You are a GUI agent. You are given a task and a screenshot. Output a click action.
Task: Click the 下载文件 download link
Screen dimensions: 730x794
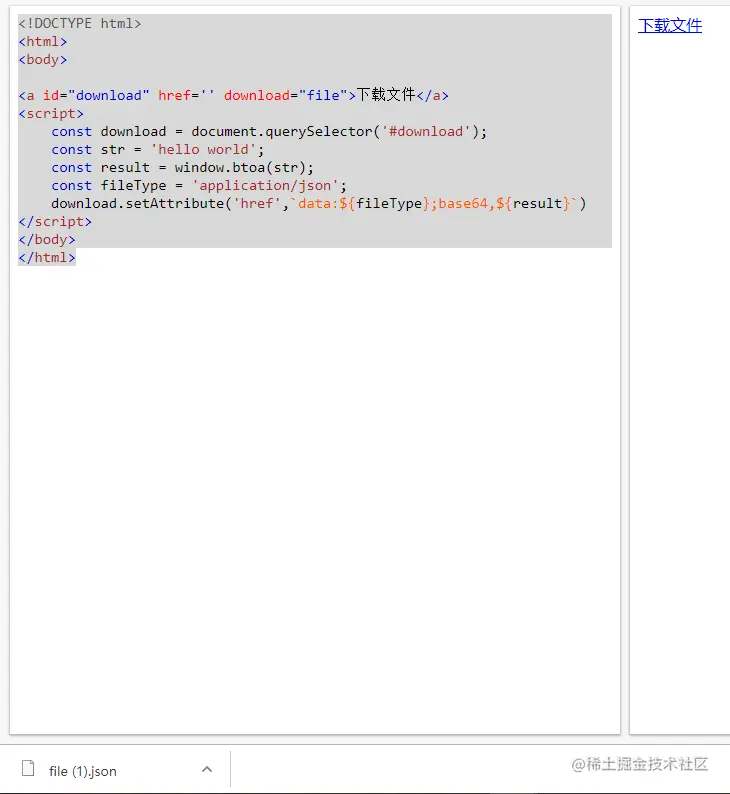[669, 25]
